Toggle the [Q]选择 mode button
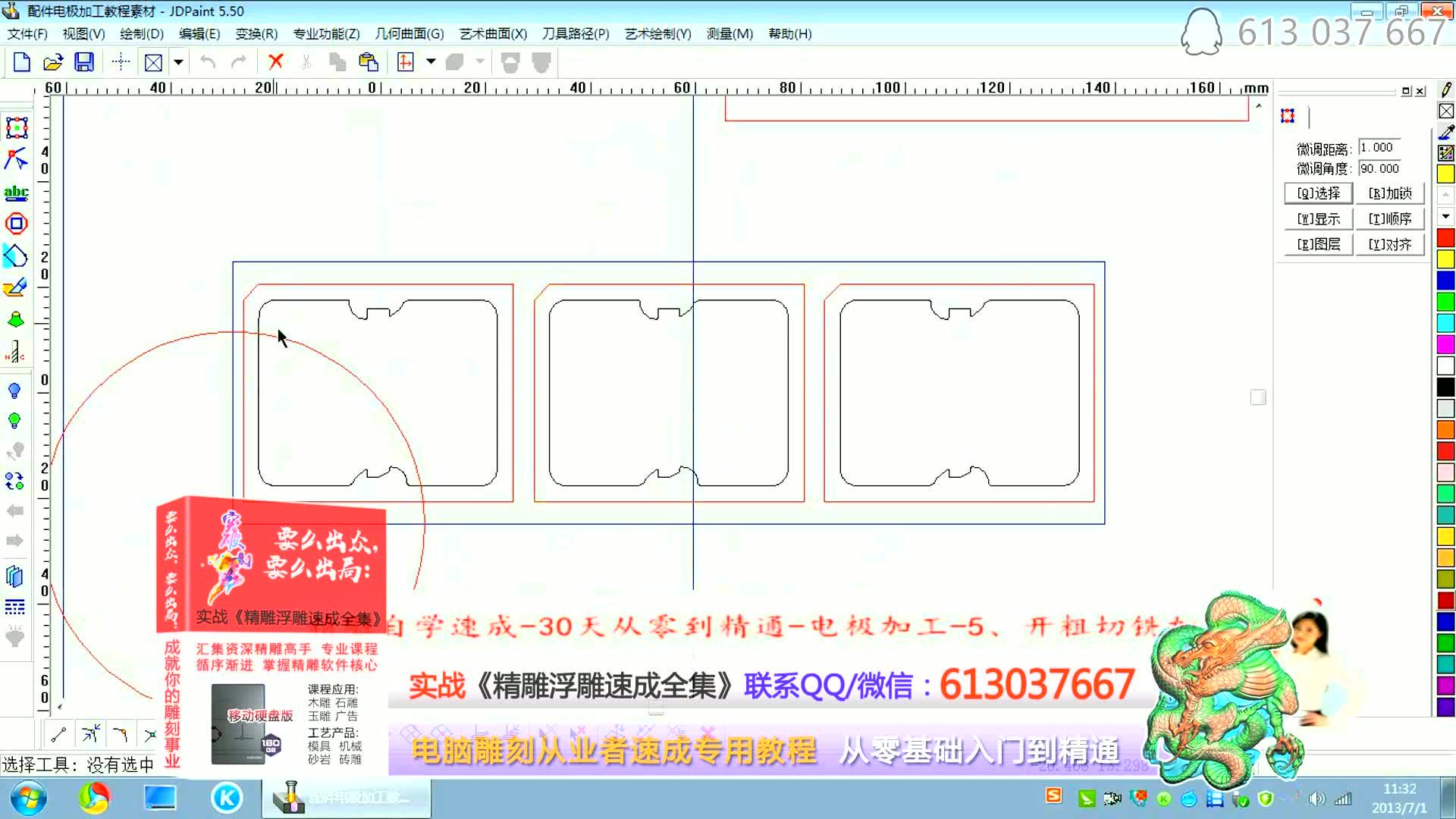Viewport: 1456px width, 819px height. (x=1318, y=193)
